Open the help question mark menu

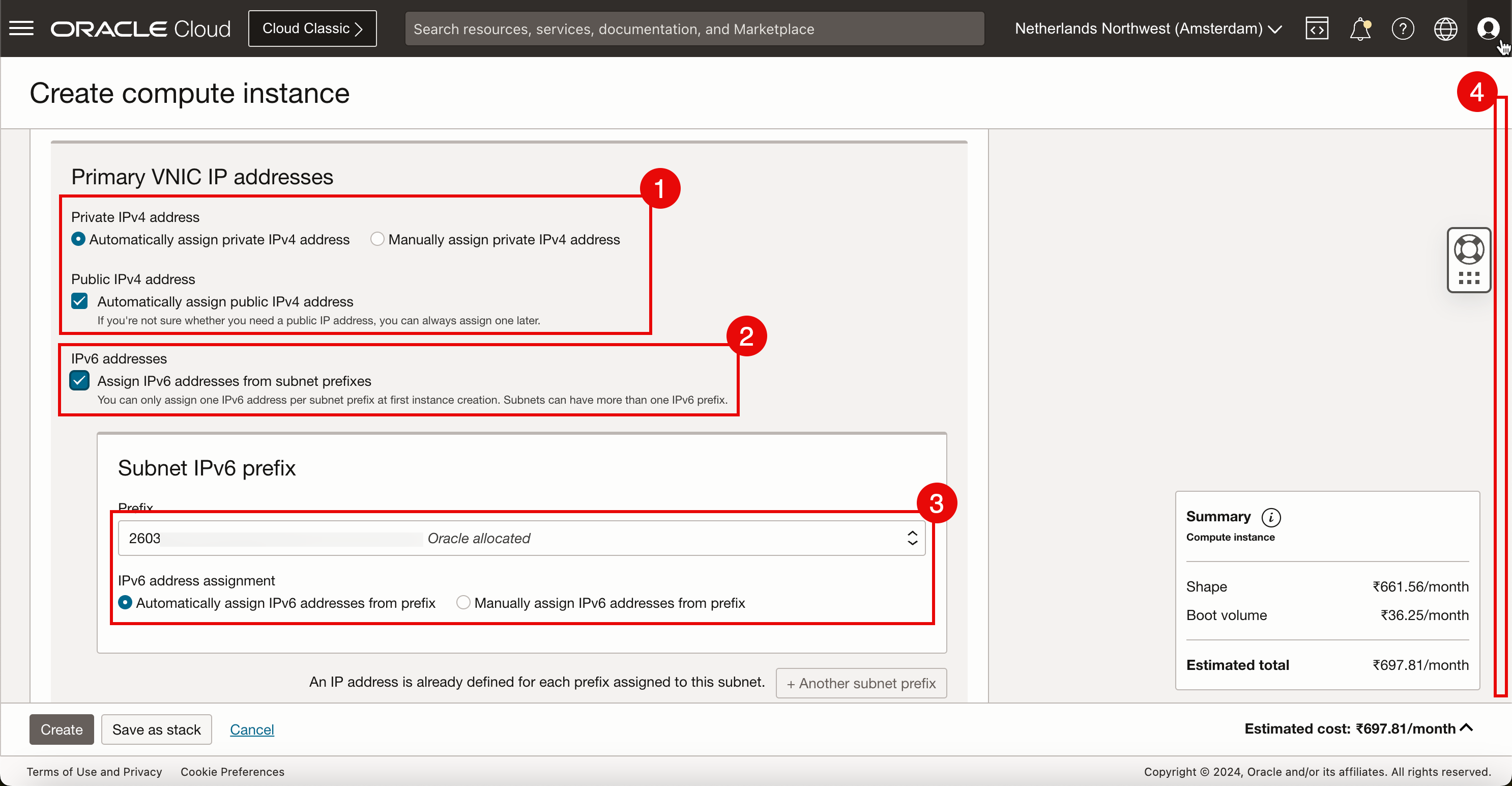[1402, 28]
